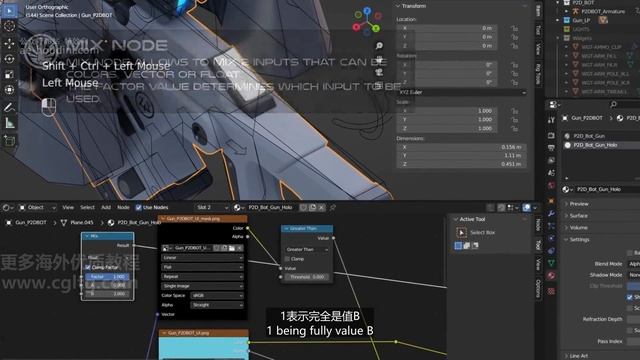The image size is (640, 360).
Task: Click the properties panel search magnifier
Action: [x=613, y=104]
